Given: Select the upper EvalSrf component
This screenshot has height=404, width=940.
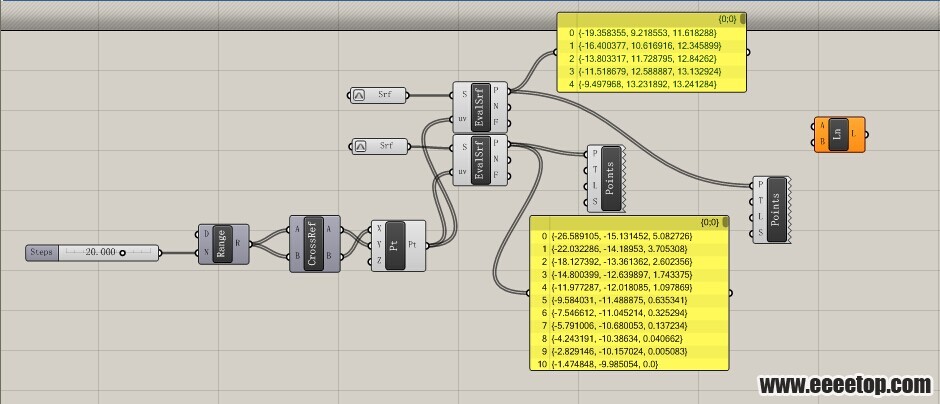Looking at the screenshot, I should pos(481,107).
